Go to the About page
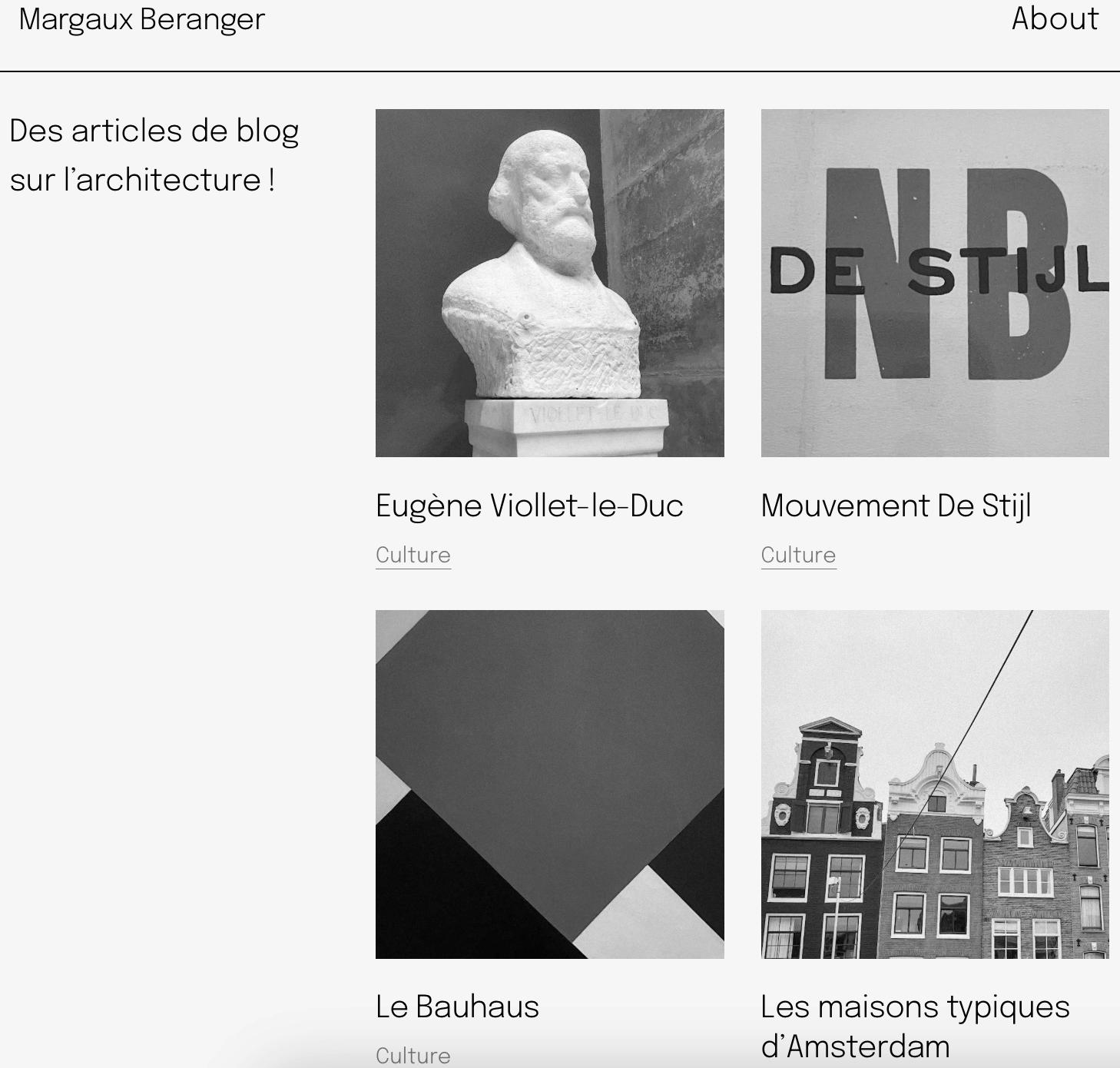The height and width of the screenshot is (1068, 1120). 1055,18
